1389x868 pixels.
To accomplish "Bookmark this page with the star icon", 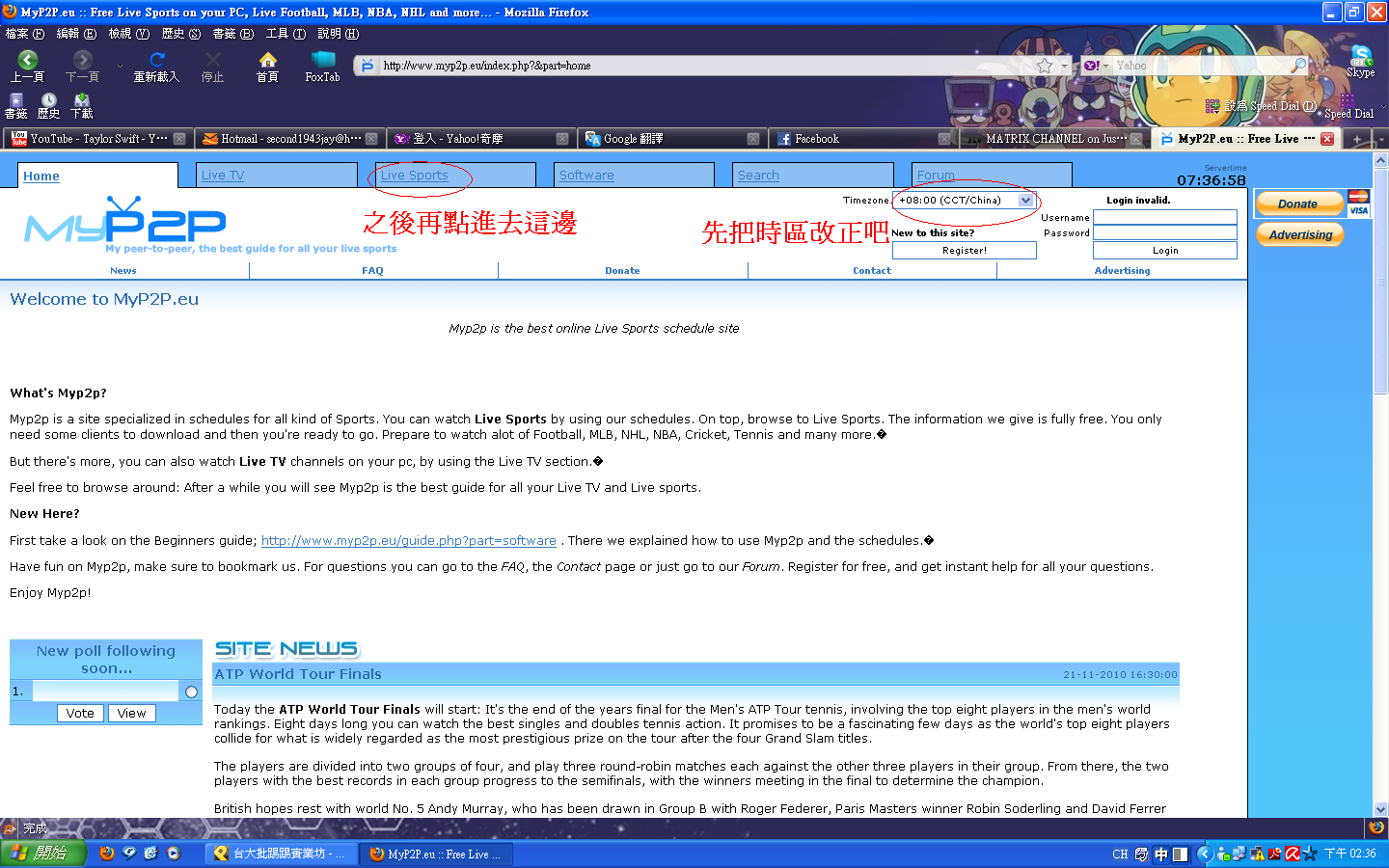I will pos(1045,66).
